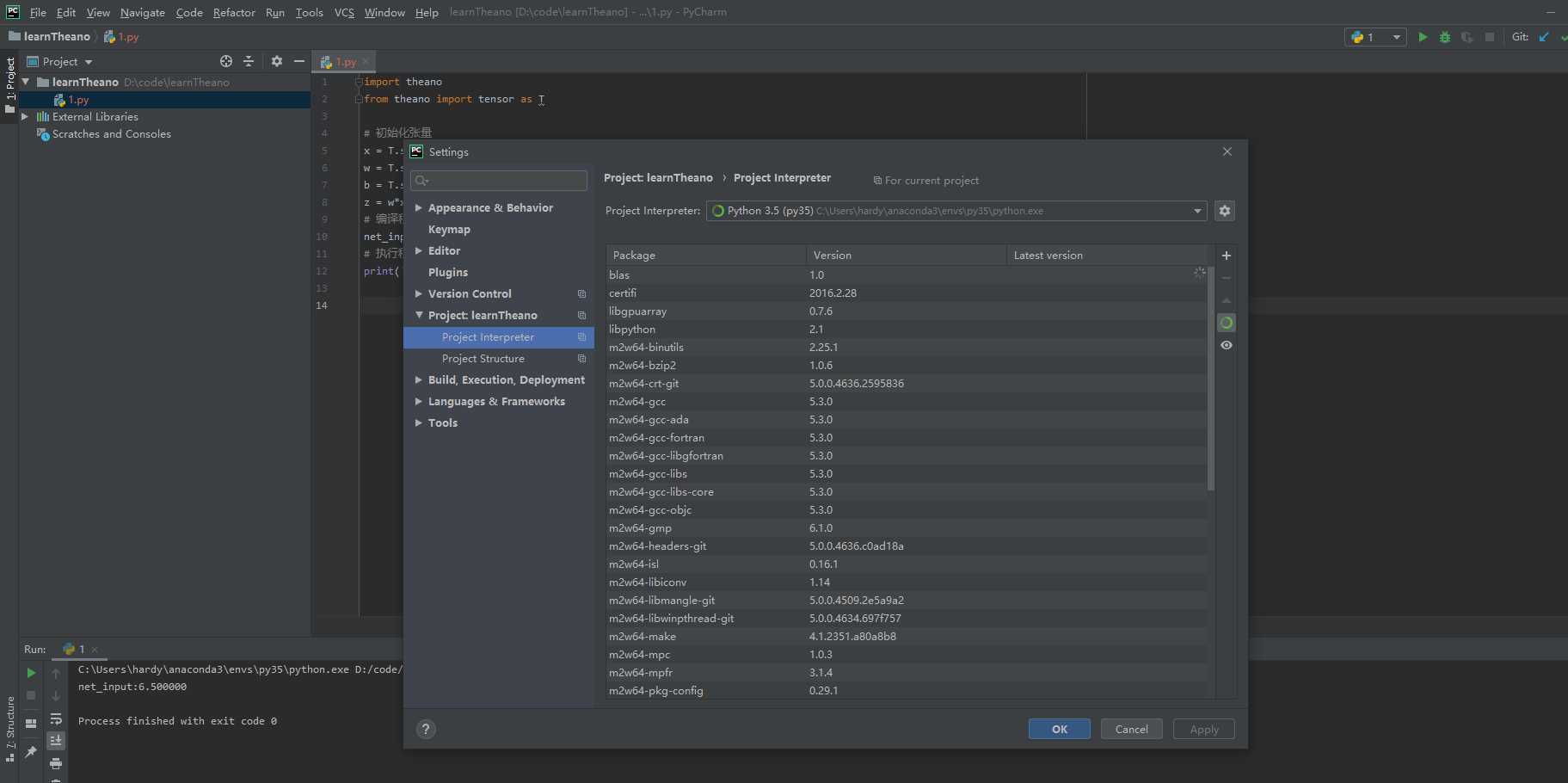Sort by Version column header
This screenshot has width=1568, height=783.
click(906, 256)
